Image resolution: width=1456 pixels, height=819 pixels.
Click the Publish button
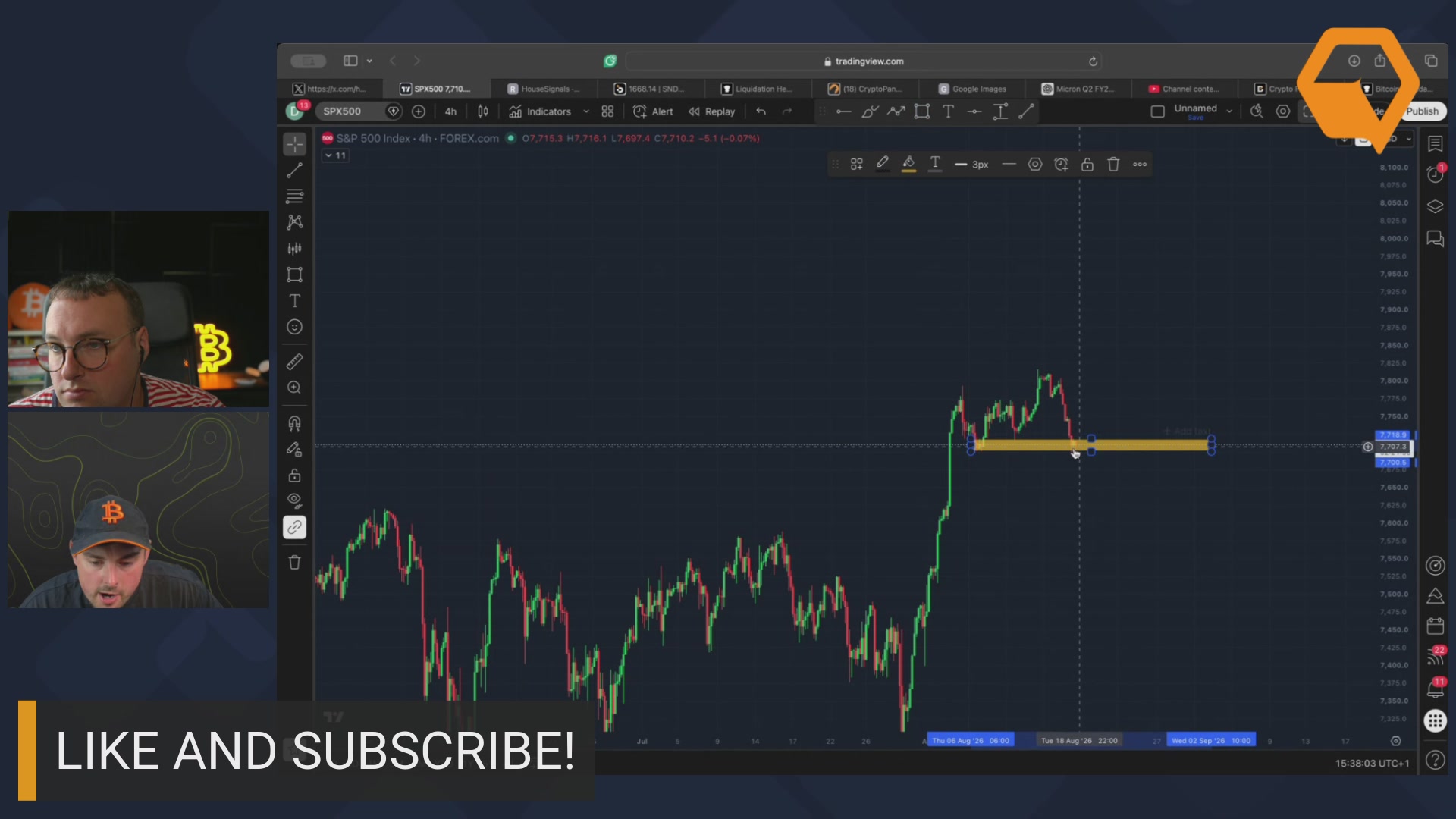point(1422,111)
